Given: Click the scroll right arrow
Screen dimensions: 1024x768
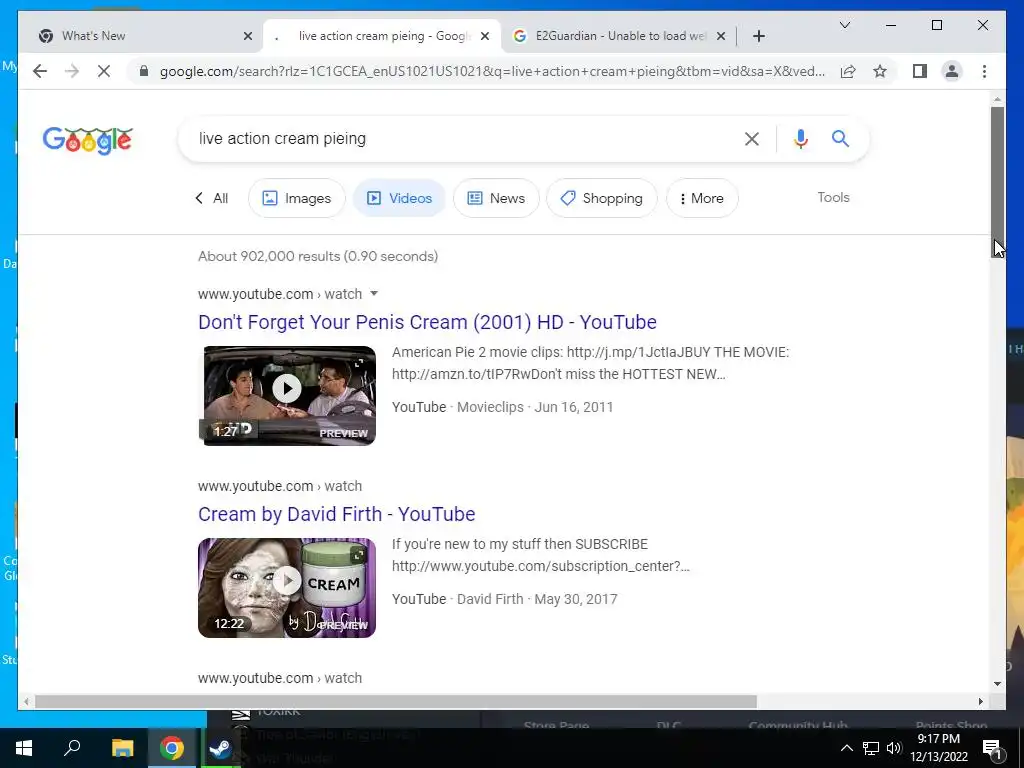Looking at the screenshot, I should 980,701.
